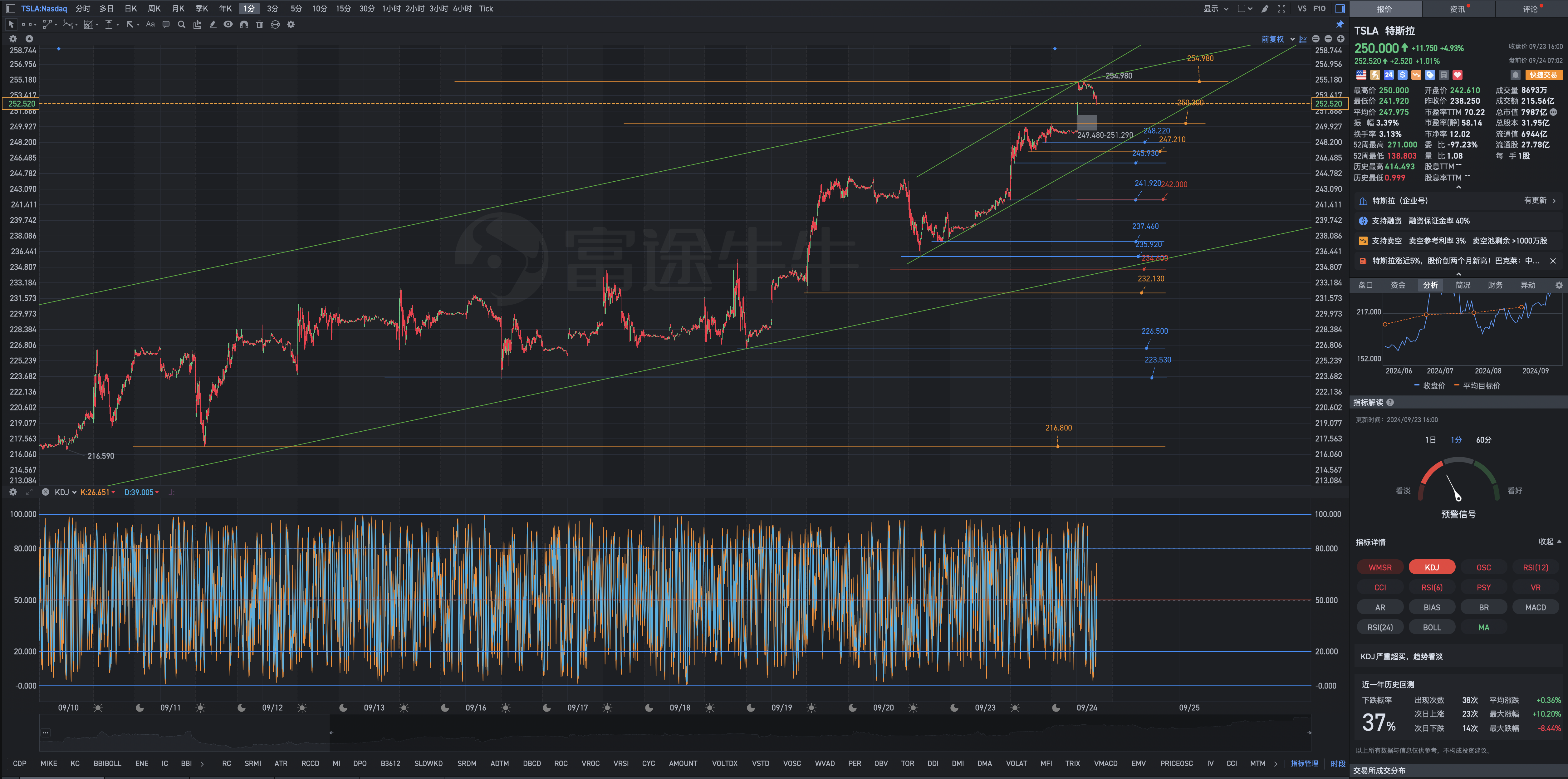Open the candlestick measure tool

[x=197, y=24]
